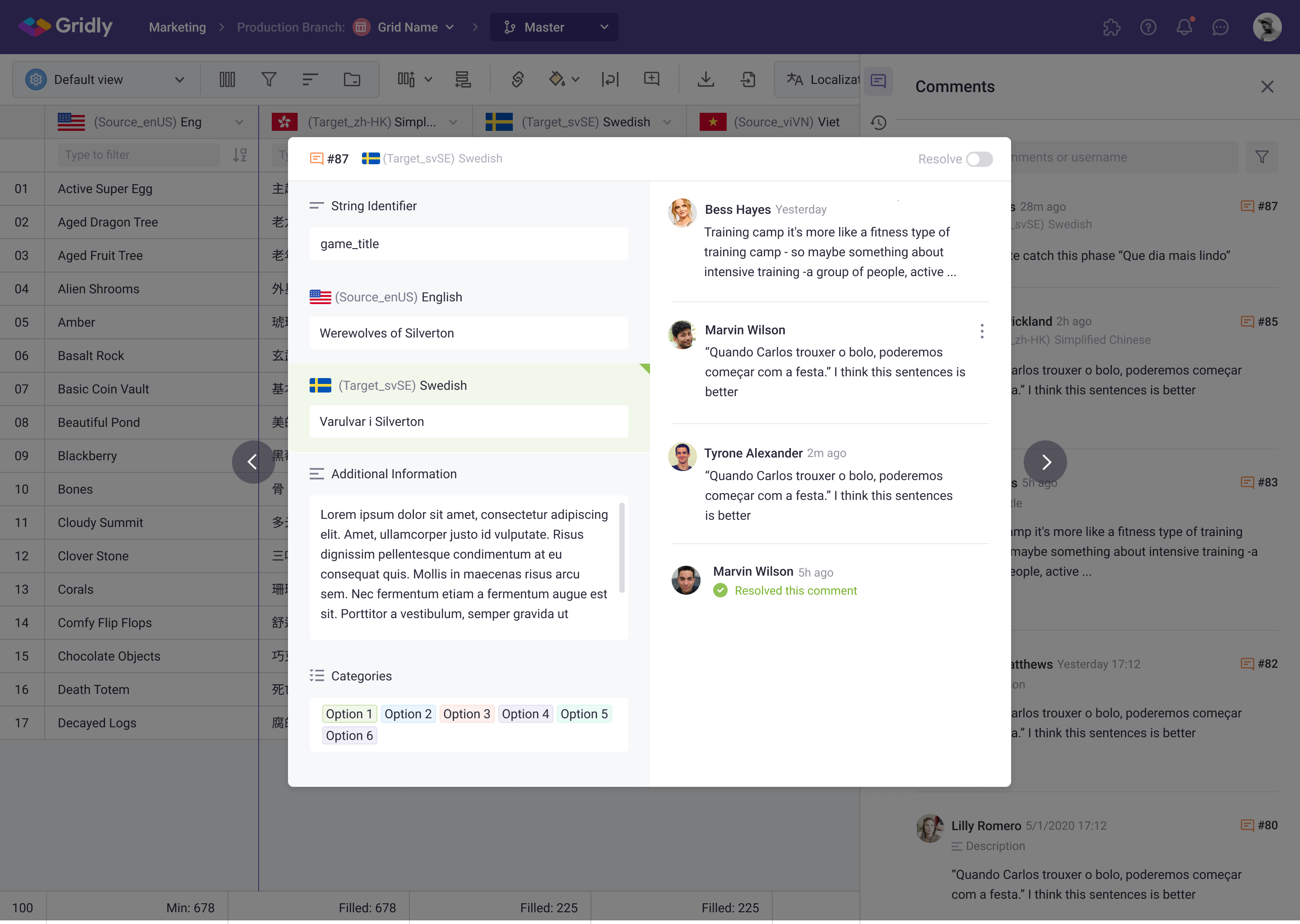
Task: Select the Option 3 category tag
Action: click(466, 713)
